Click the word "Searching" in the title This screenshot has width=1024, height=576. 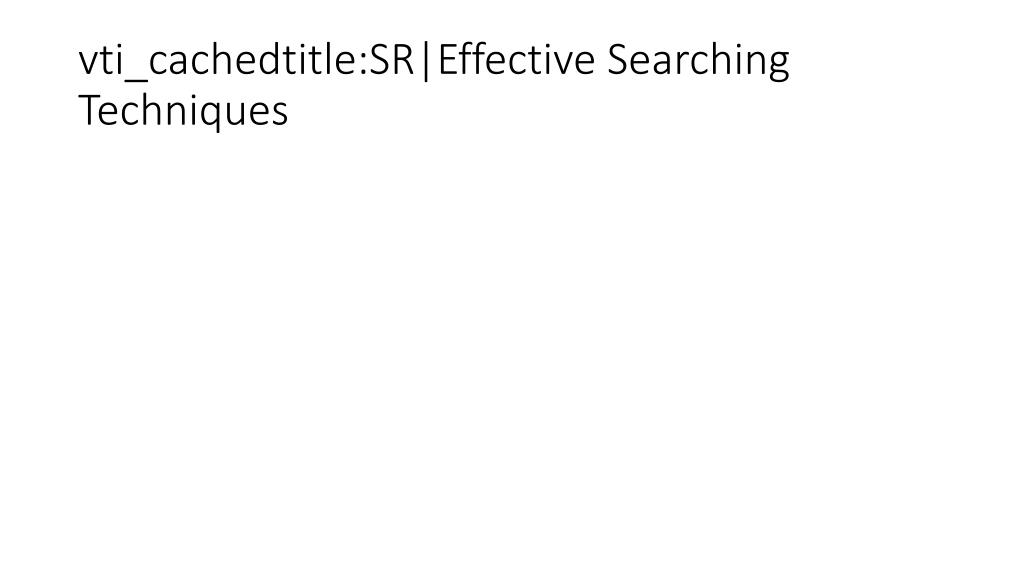698,61
